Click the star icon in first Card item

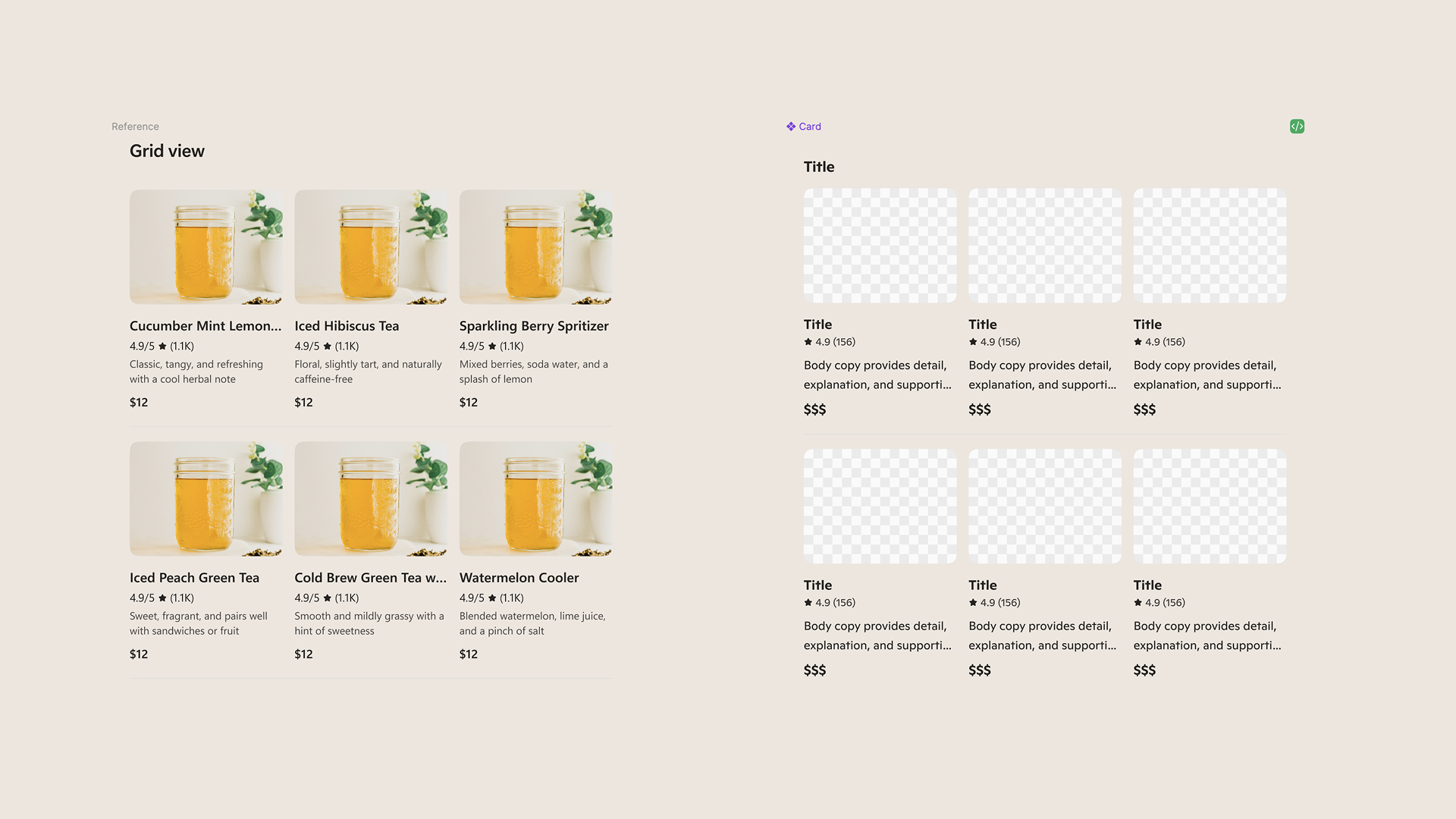tap(808, 342)
